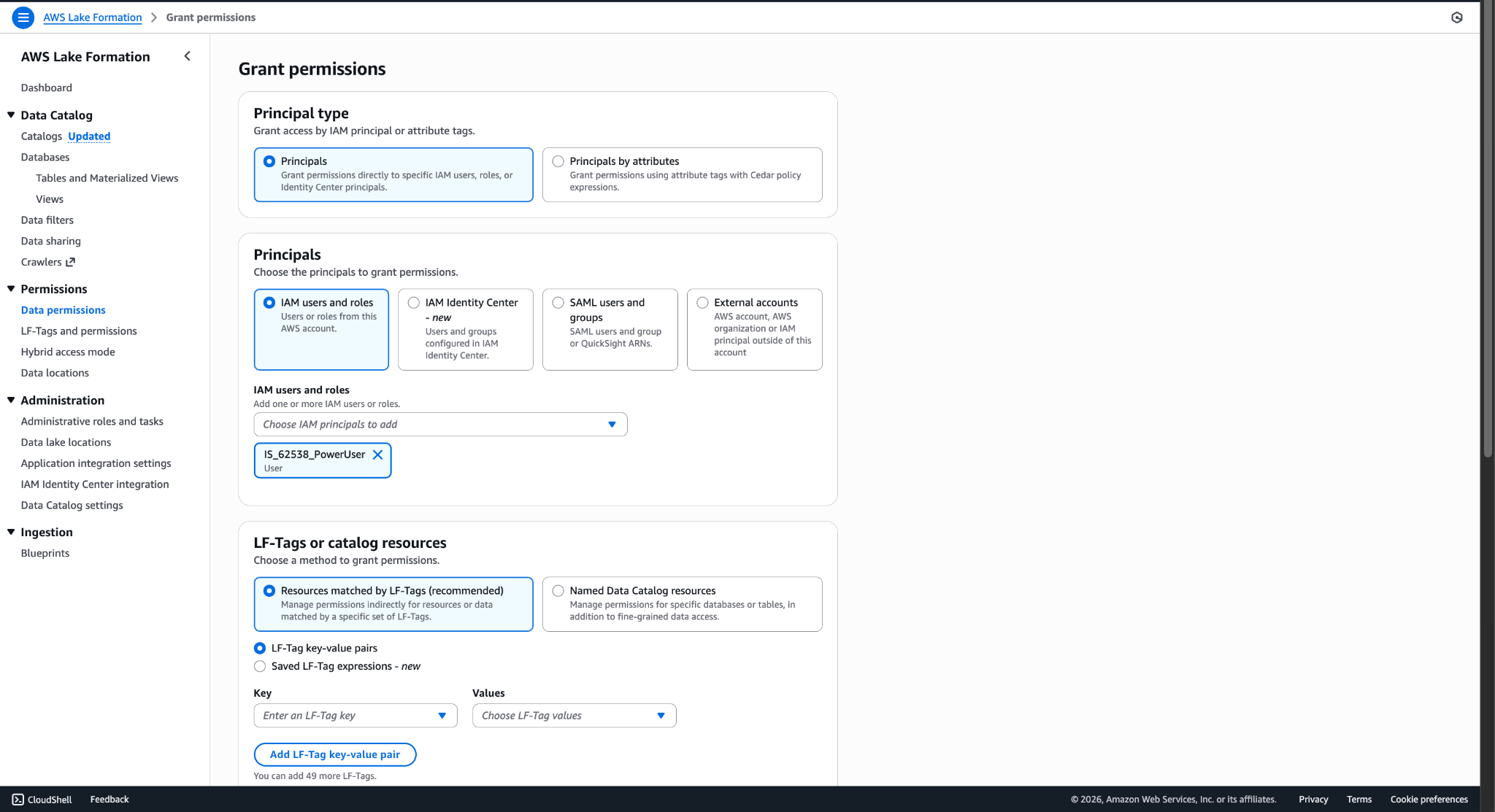Select SAML users and groups radio
Viewport: 1495px width, 812px height.
tap(558, 303)
